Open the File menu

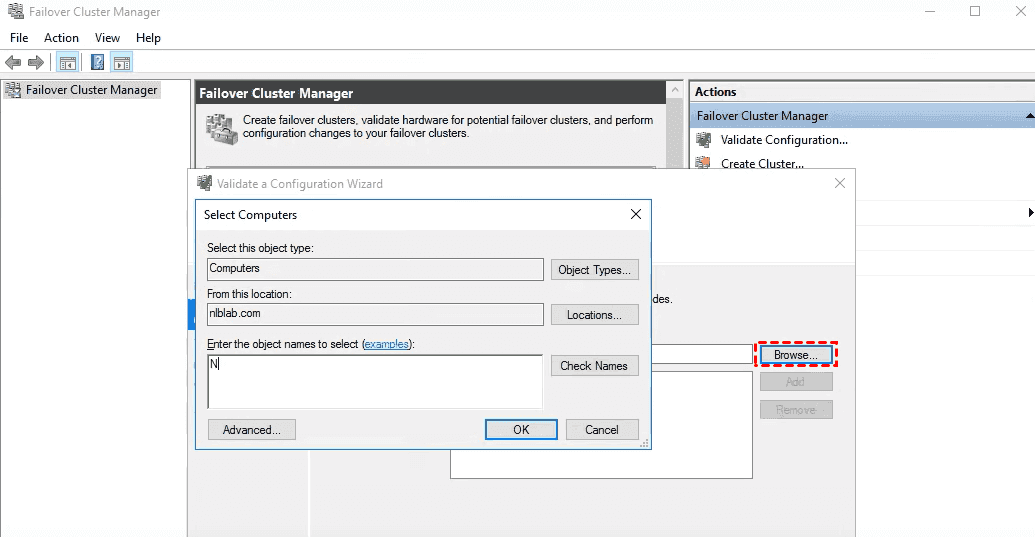19,38
